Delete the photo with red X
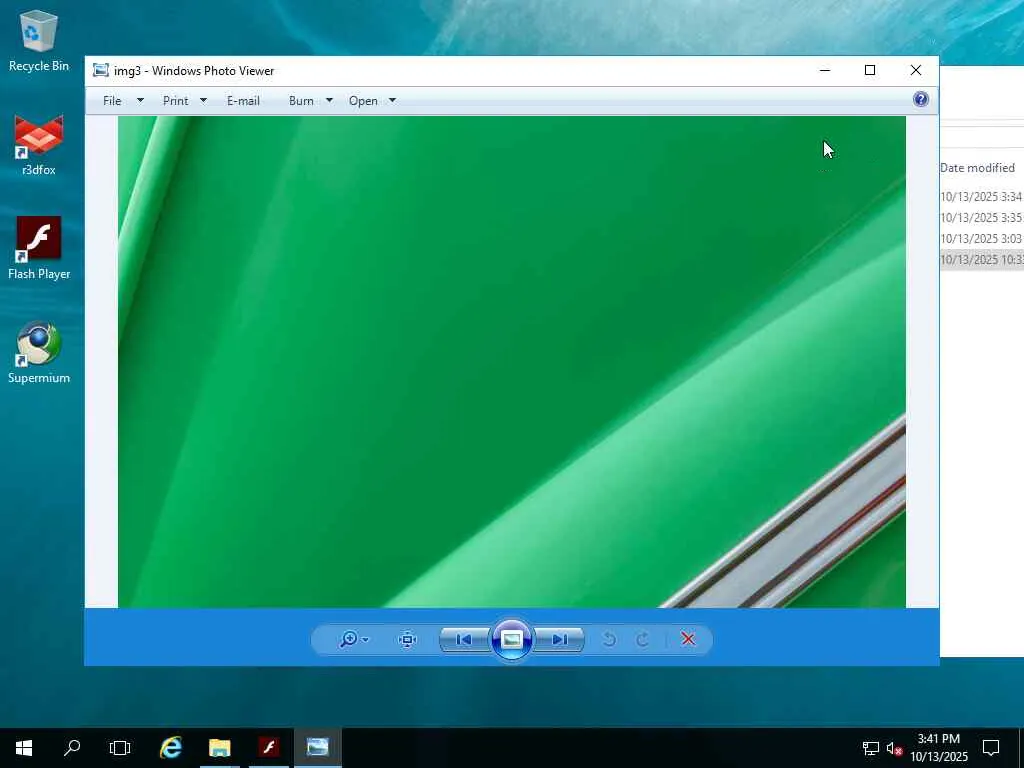Viewport: 1024px width, 768px height. click(688, 639)
